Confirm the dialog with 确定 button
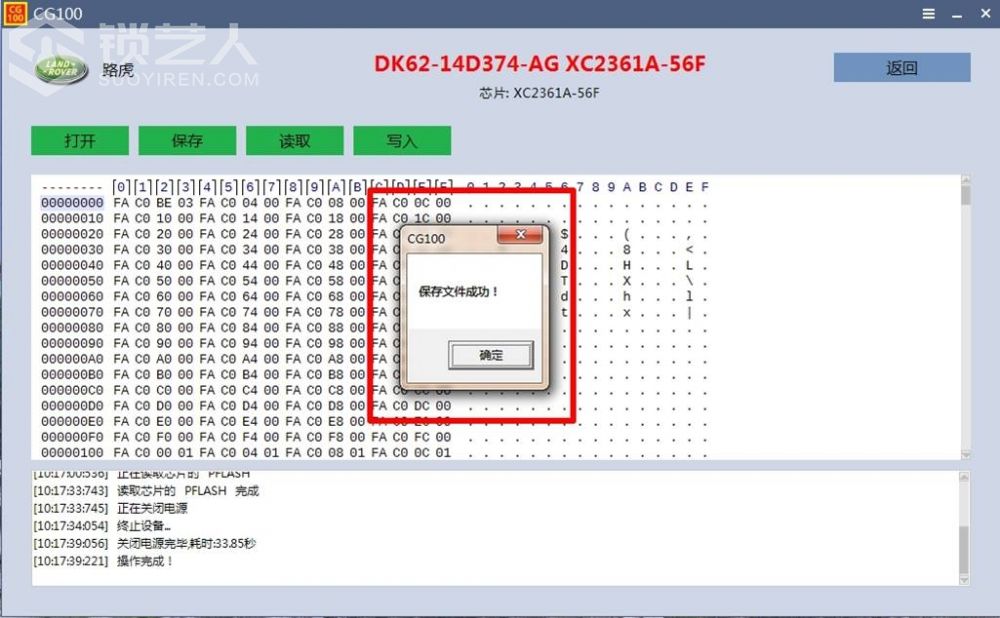Screen dimensions: 1000x618 click(490, 355)
